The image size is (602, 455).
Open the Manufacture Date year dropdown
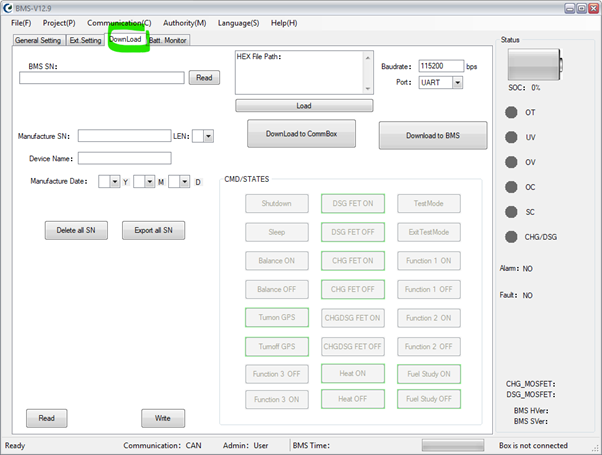coord(114,181)
